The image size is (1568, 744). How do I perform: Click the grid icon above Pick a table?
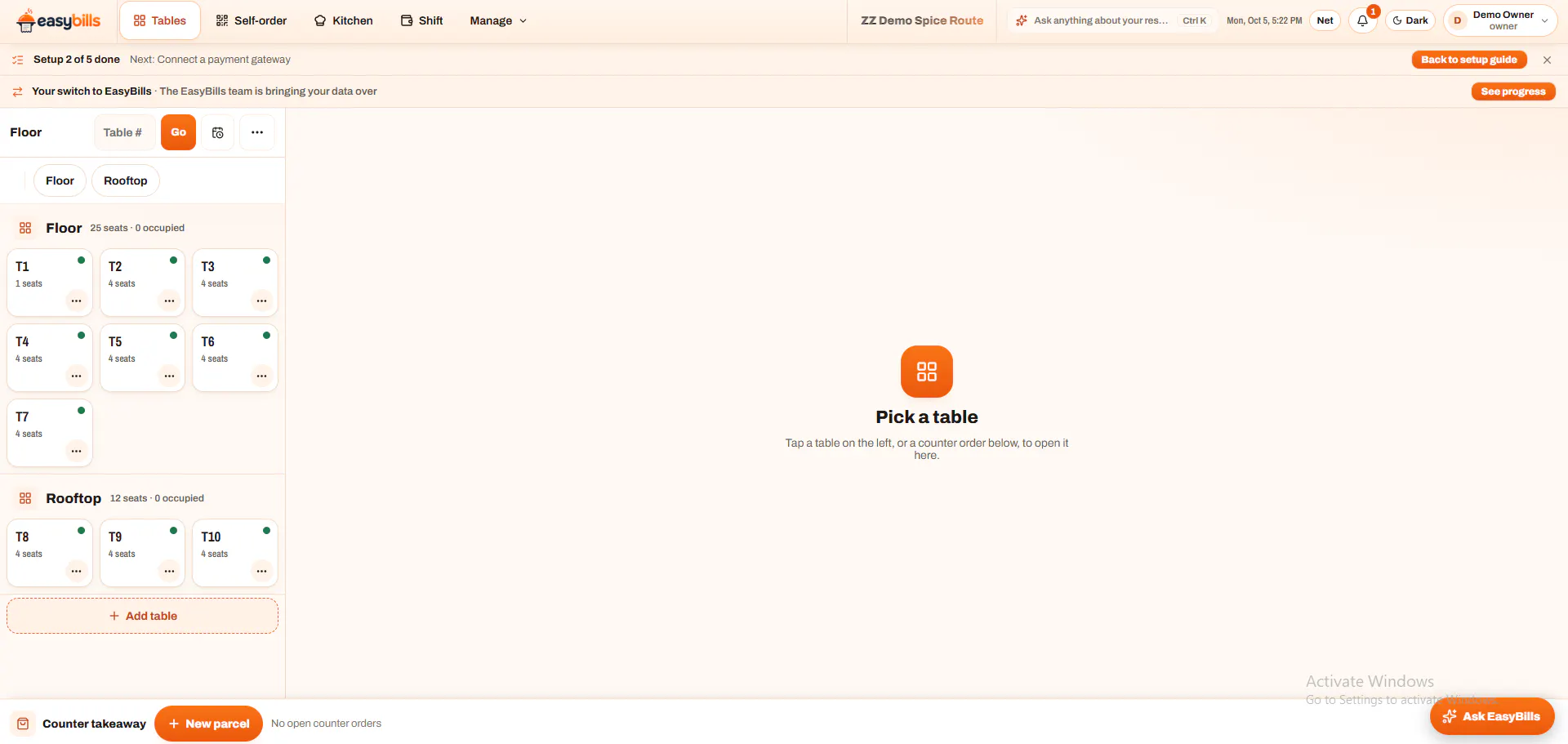927,372
